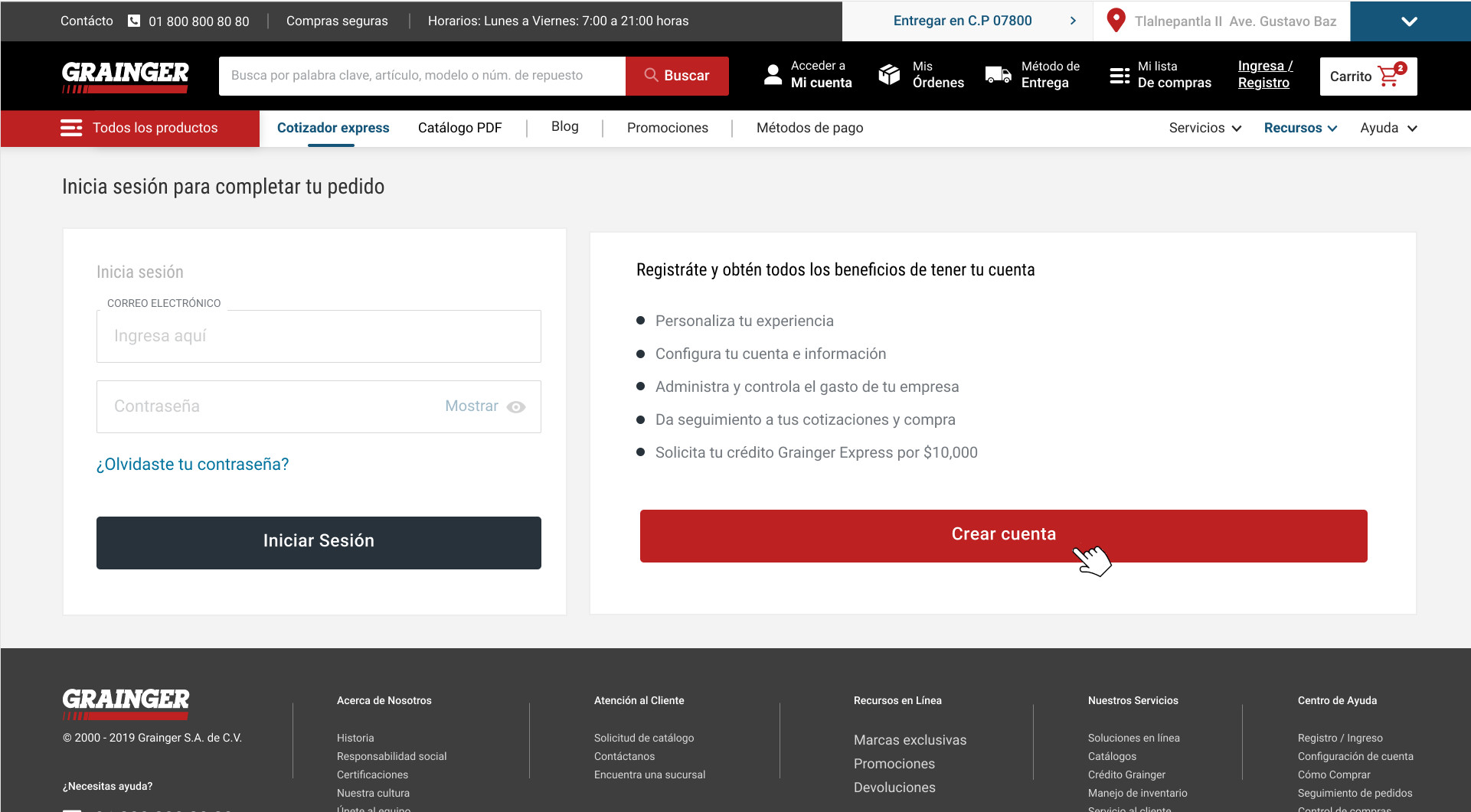Open the Todos los productos menu
This screenshot has width=1471, height=812.
click(130, 128)
